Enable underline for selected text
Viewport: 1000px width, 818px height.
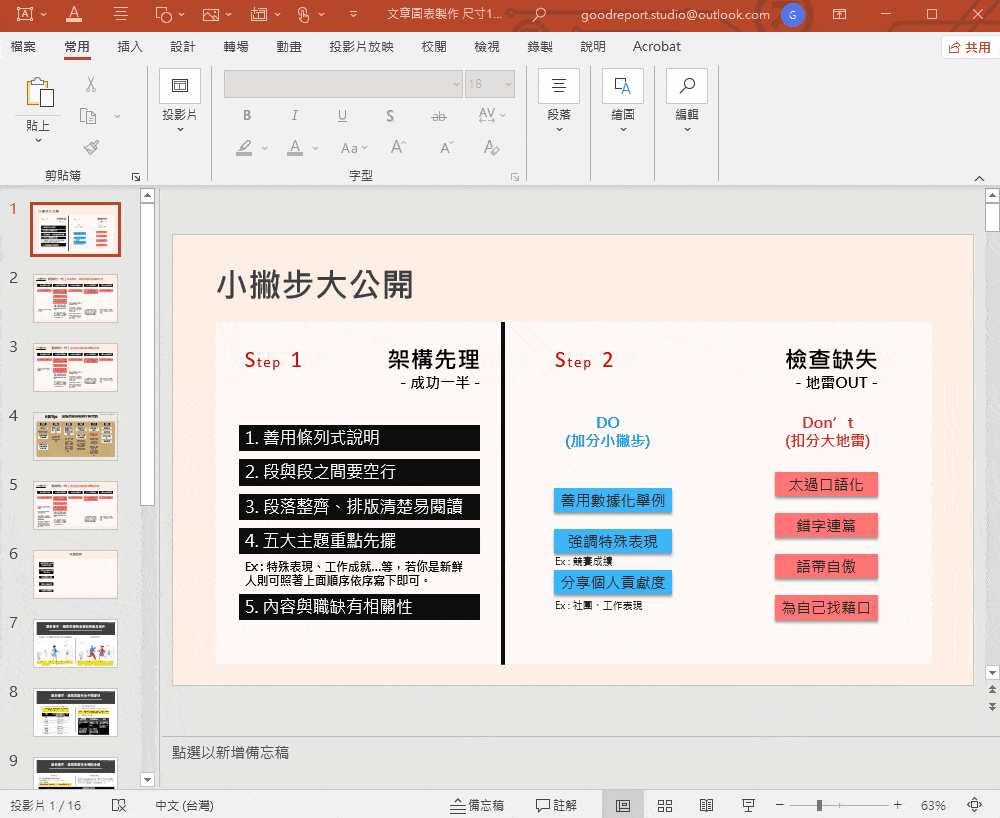click(342, 115)
